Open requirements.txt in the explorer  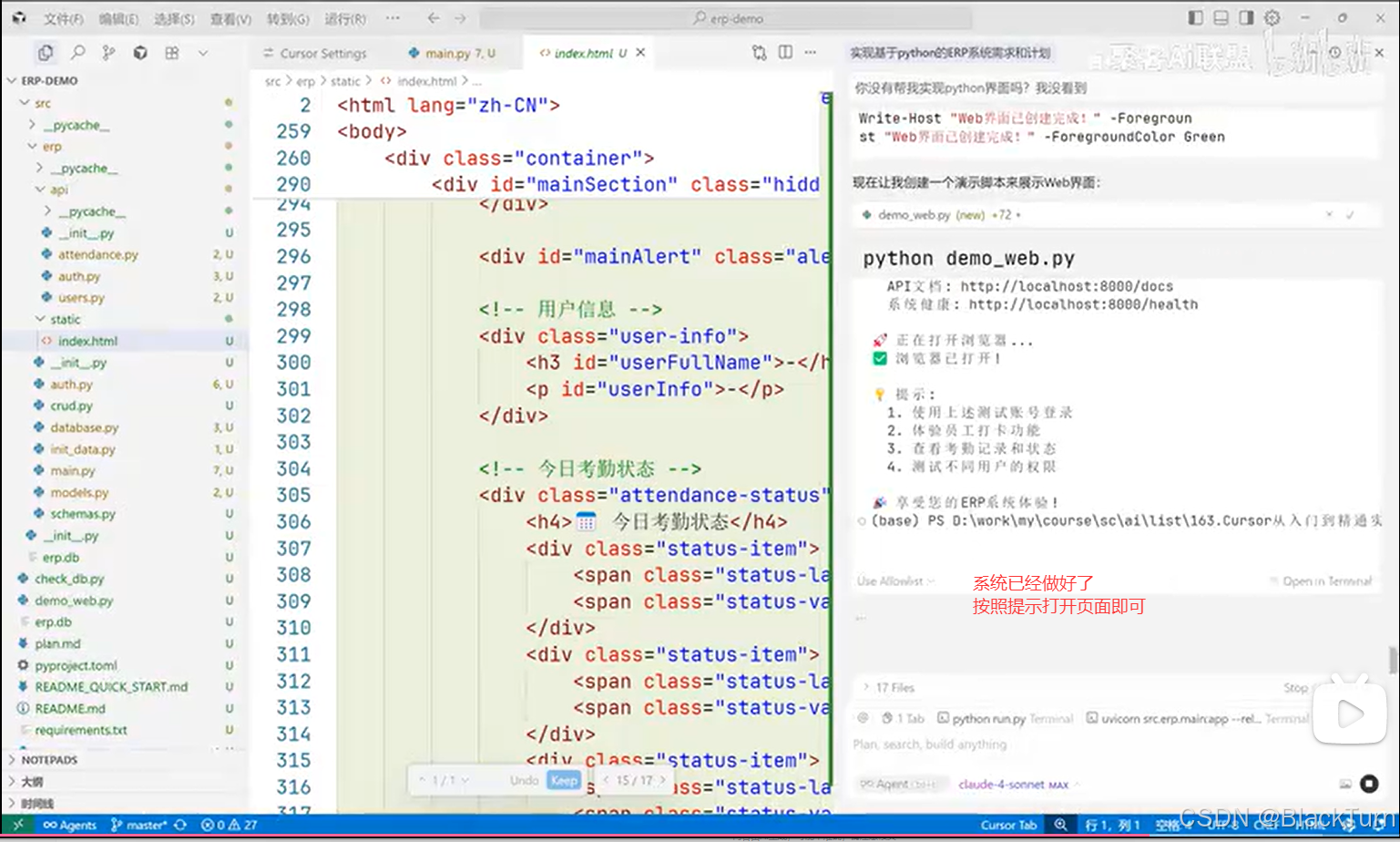pyautogui.click(x=81, y=730)
